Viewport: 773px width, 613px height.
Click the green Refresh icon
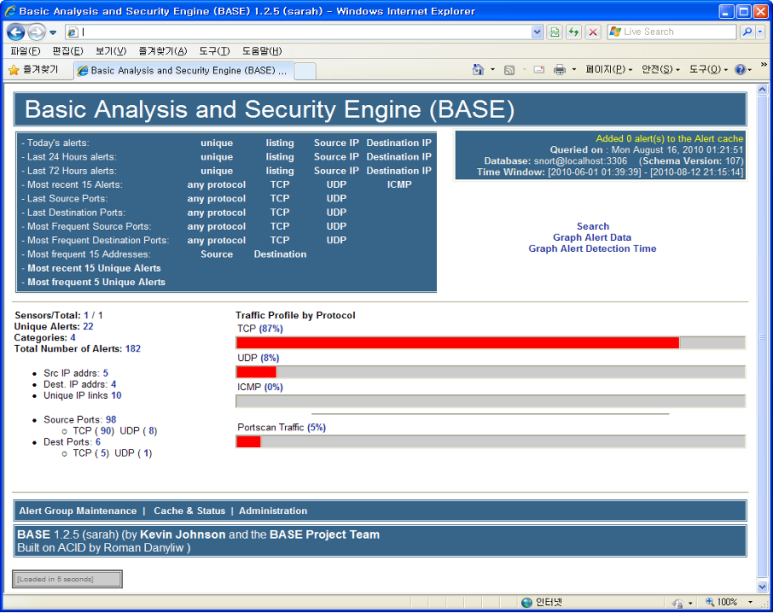(x=574, y=32)
